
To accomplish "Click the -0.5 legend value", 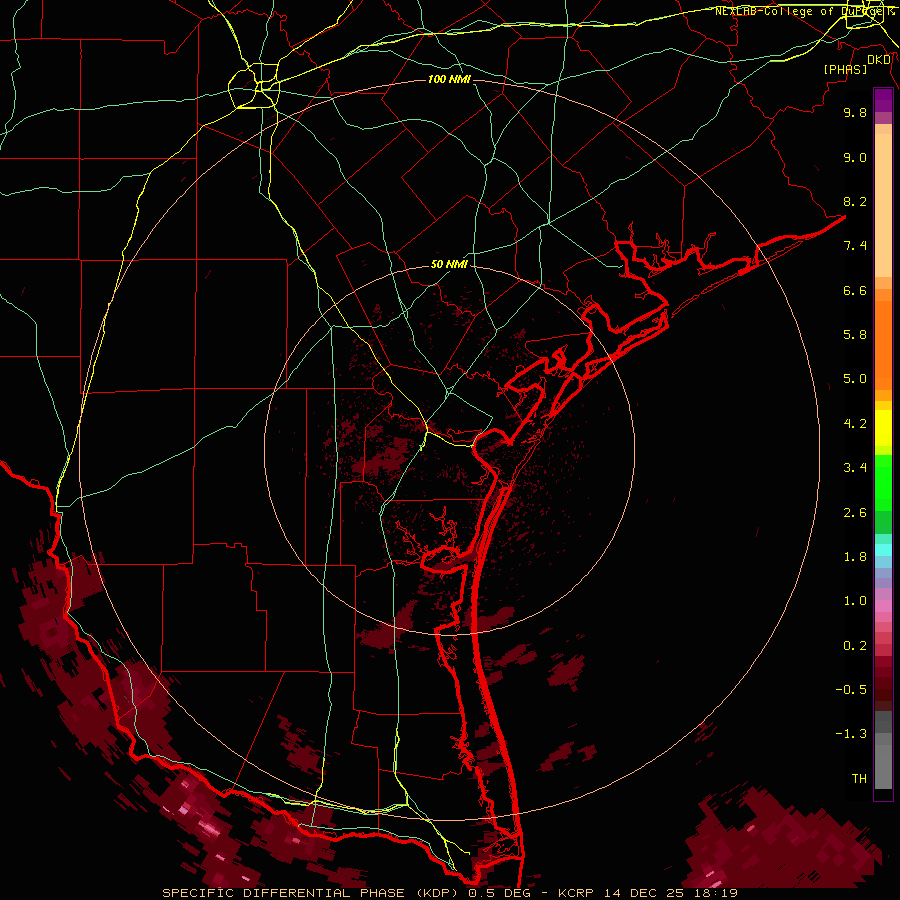I will point(851,690).
